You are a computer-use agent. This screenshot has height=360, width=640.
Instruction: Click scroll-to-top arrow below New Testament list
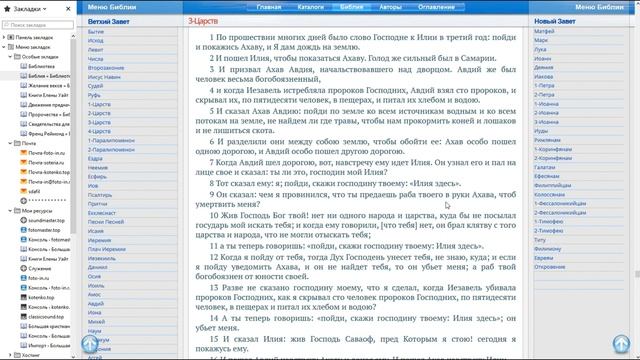[x=621, y=344]
